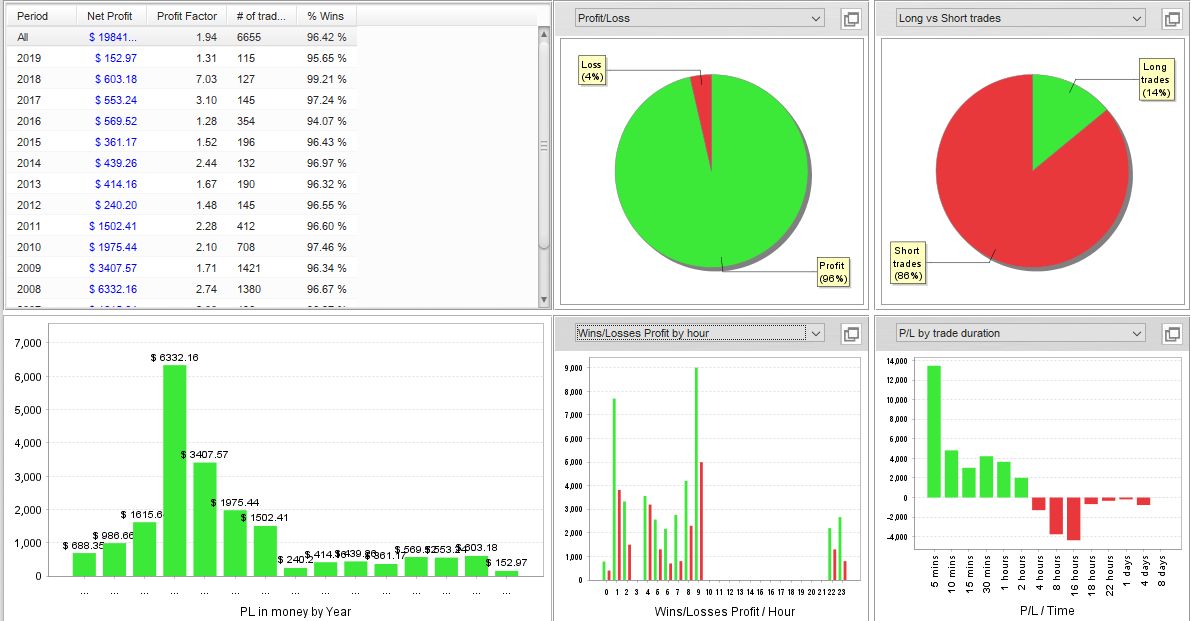1191x621 pixels.
Task: Click the table scrollbar down arrow
Action: [544, 301]
